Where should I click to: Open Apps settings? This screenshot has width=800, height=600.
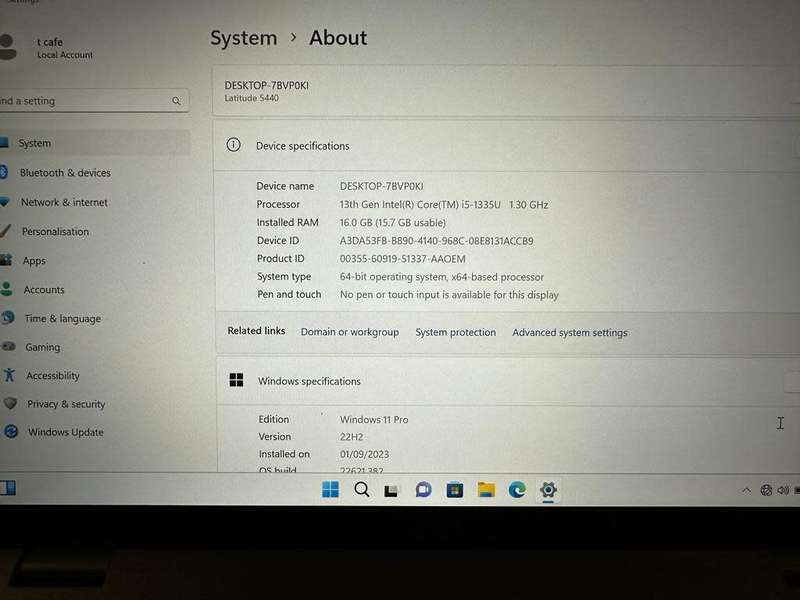[94, 261]
